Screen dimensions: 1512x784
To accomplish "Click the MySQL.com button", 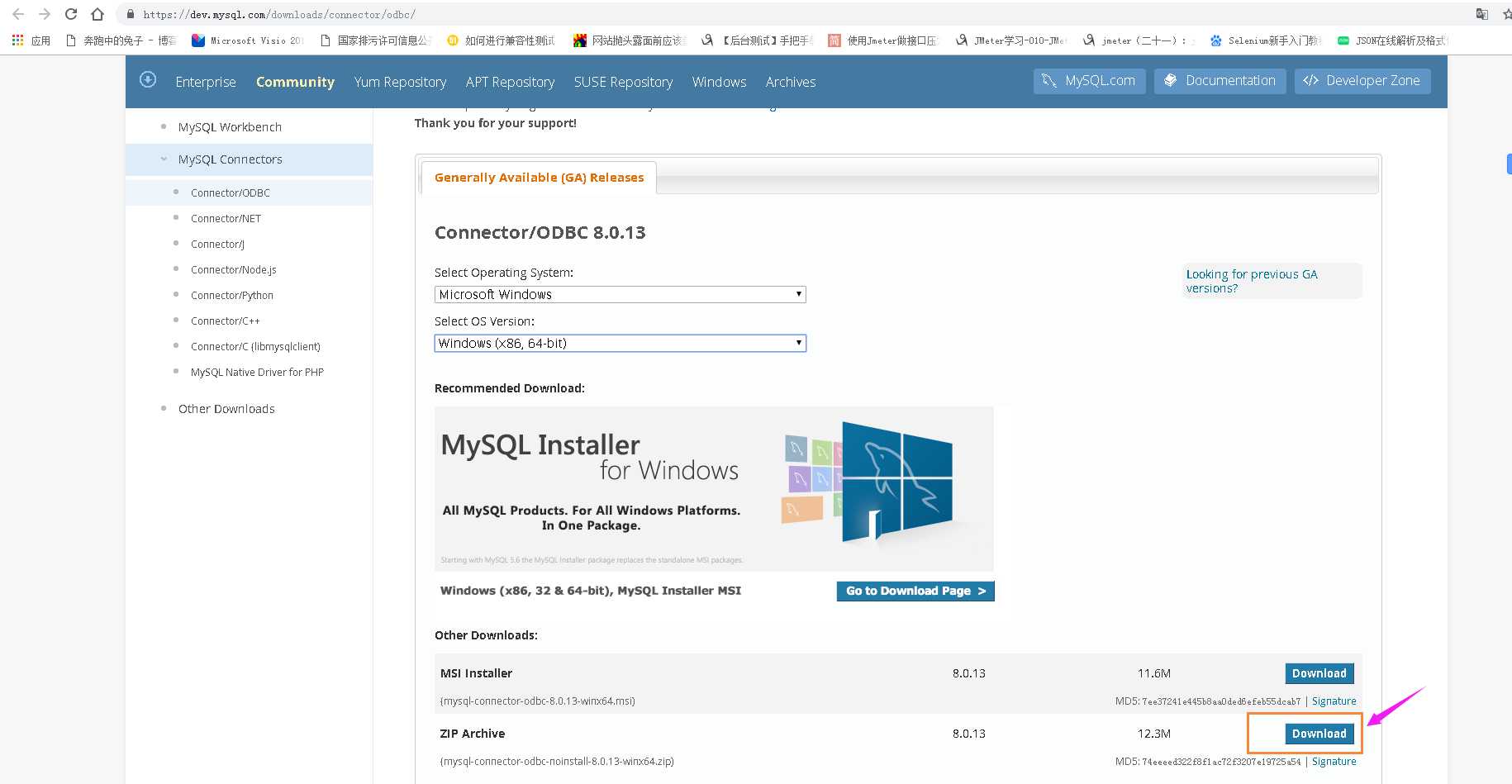I will 1089,80.
